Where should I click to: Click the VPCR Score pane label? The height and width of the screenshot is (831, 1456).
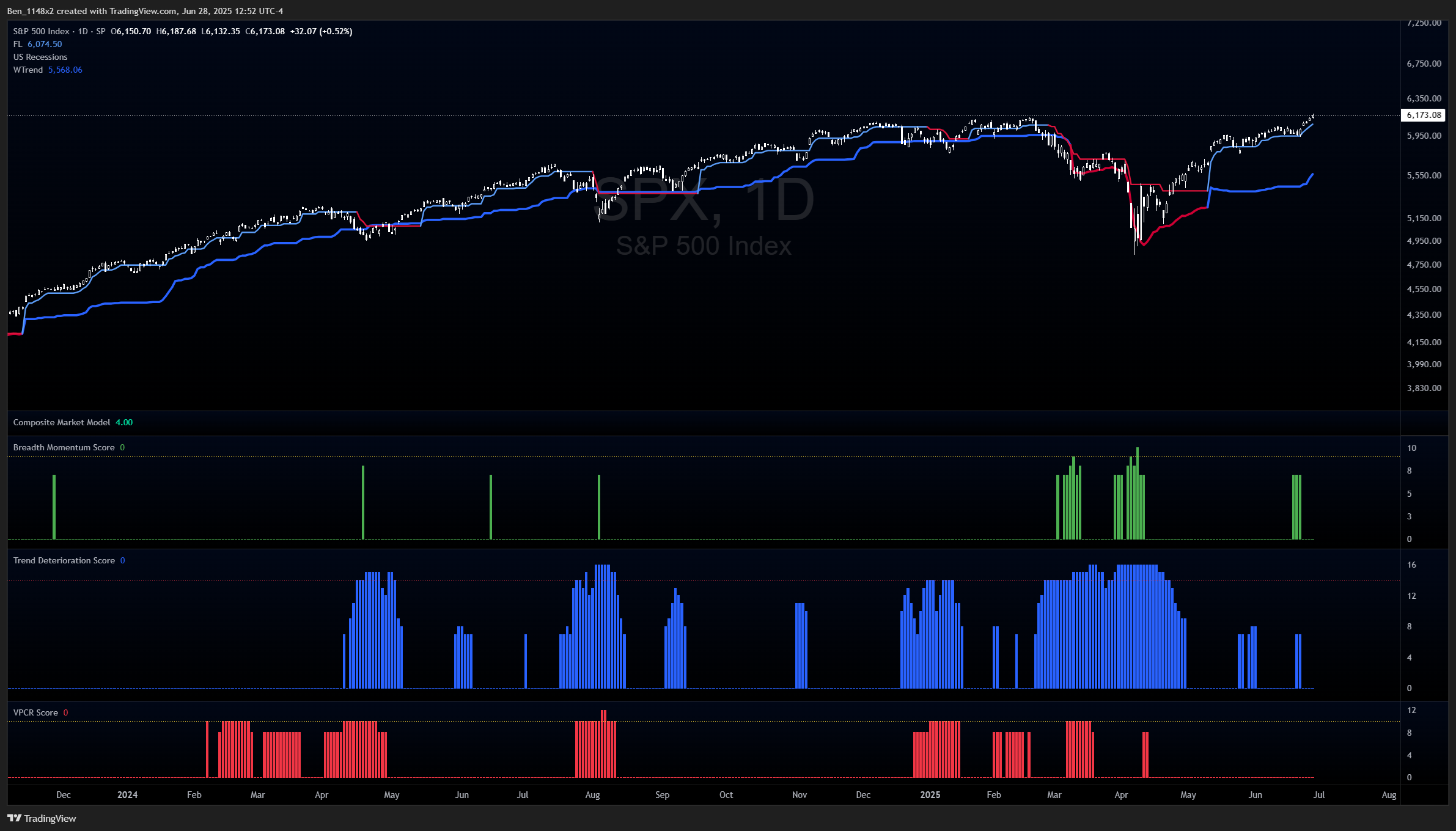tap(35, 712)
